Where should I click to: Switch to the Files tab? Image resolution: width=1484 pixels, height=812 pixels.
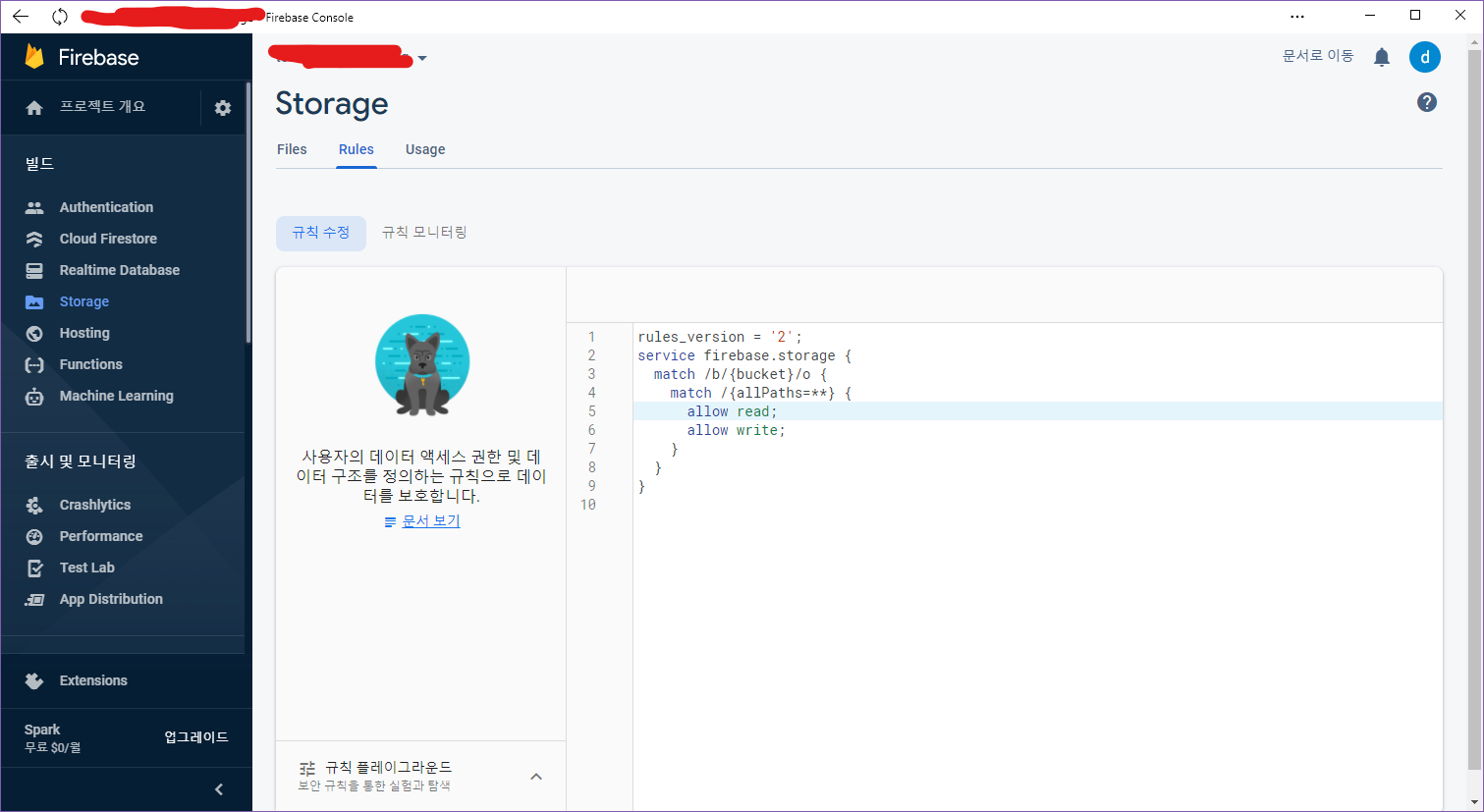click(x=292, y=149)
